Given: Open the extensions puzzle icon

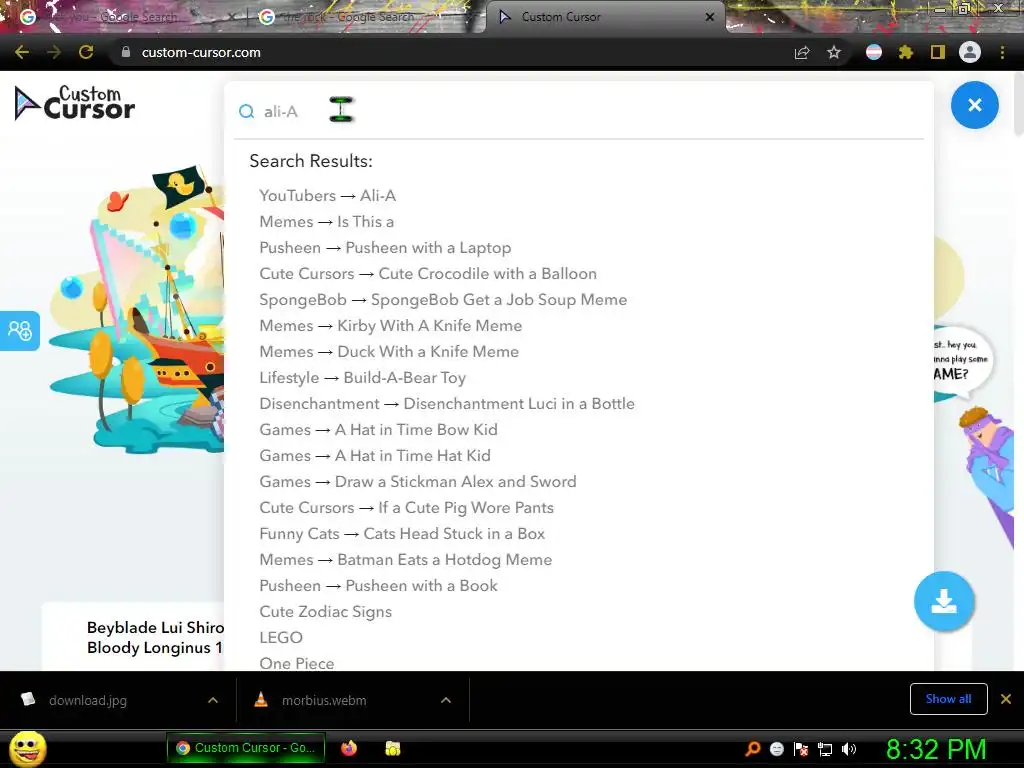Looking at the screenshot, I should [x=906, y=52].
